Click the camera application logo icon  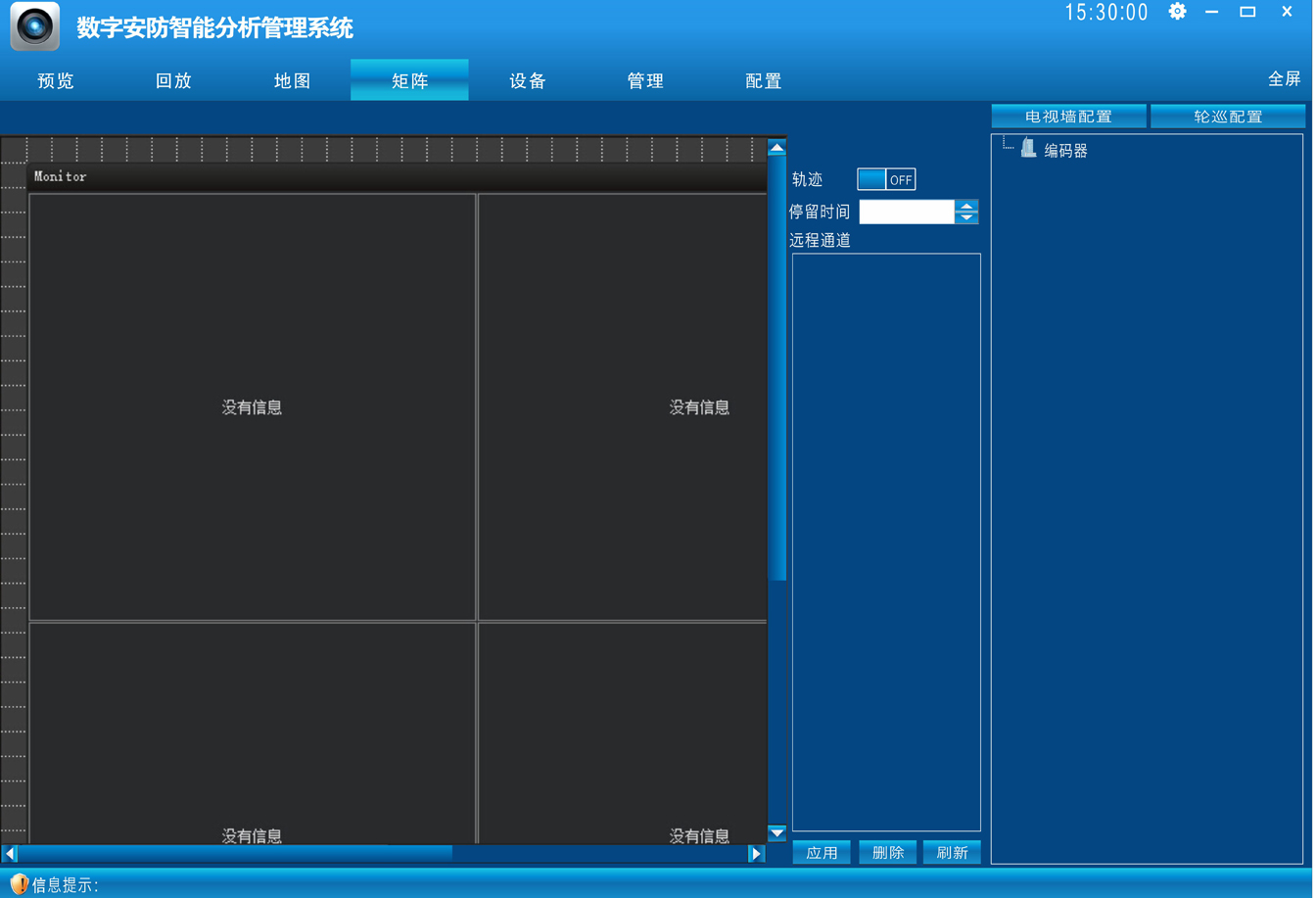tap(33, 25)
